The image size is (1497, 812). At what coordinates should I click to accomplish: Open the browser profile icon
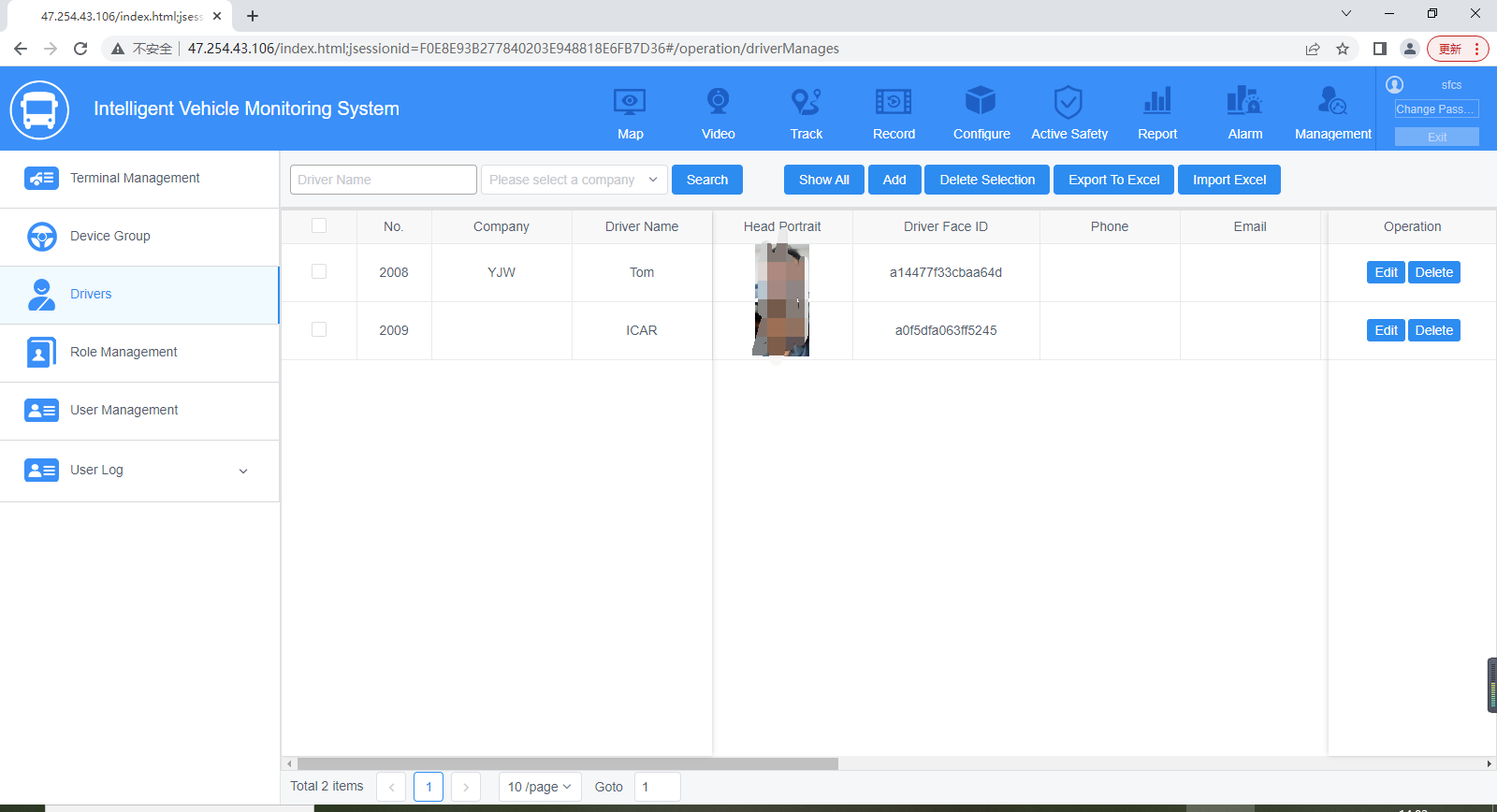click(x=1410, y=49)
